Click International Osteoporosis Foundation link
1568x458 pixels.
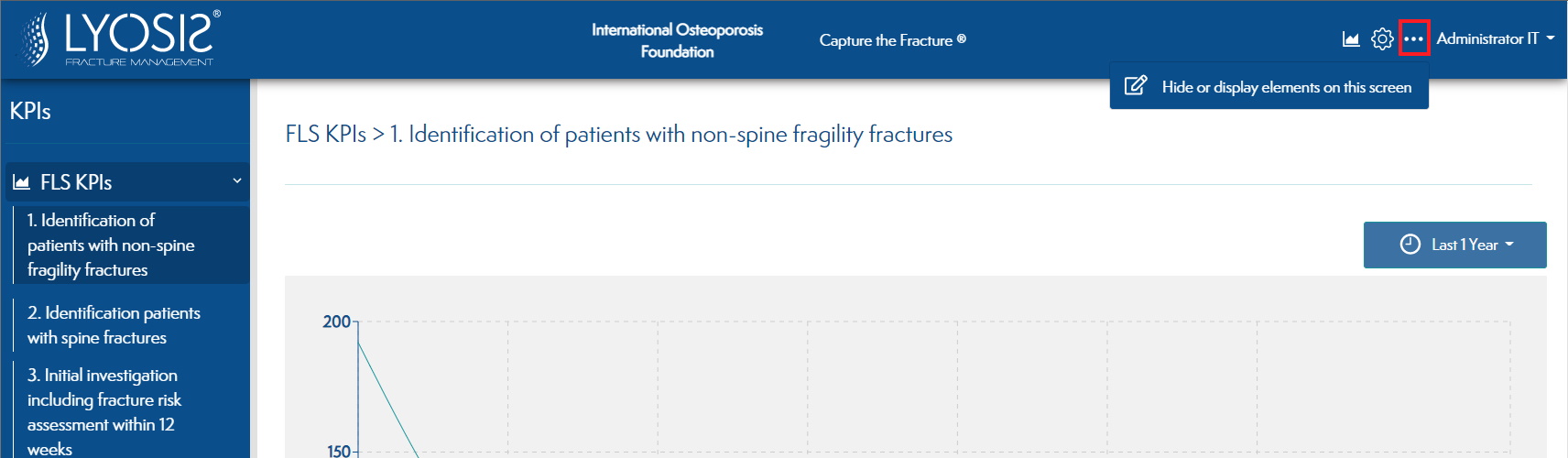[x=677, y=40]
